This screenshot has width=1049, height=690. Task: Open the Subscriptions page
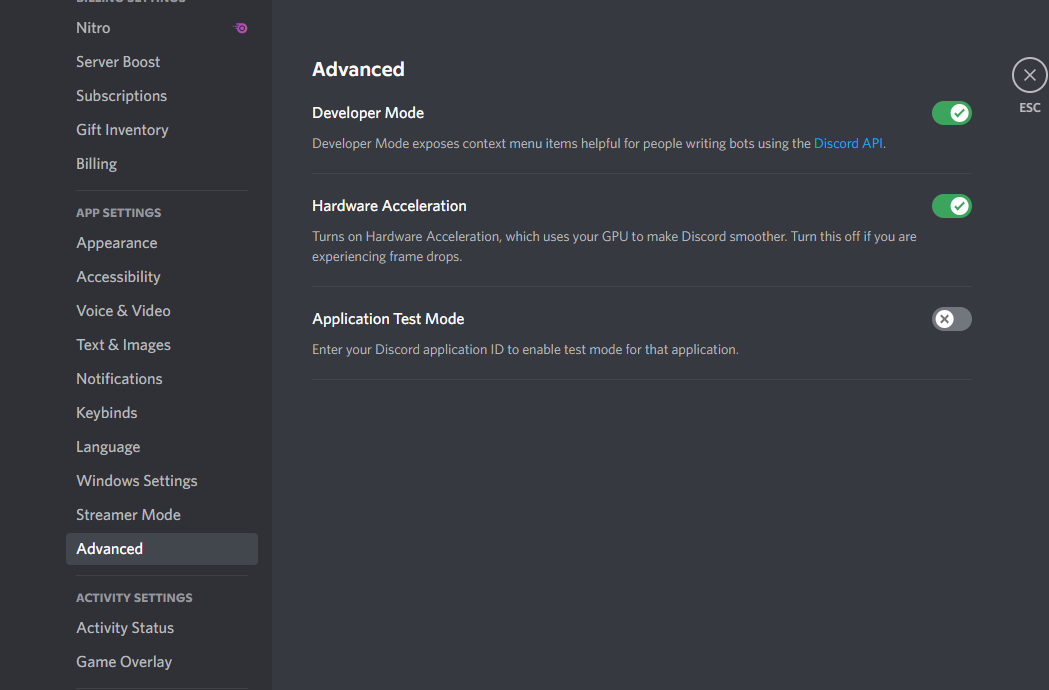click(121, 95)
